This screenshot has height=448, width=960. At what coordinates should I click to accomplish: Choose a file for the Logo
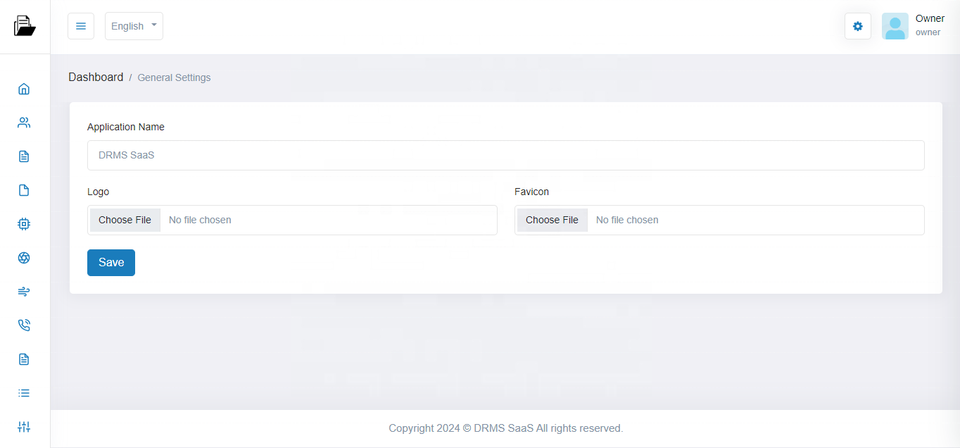click(125, 220)
